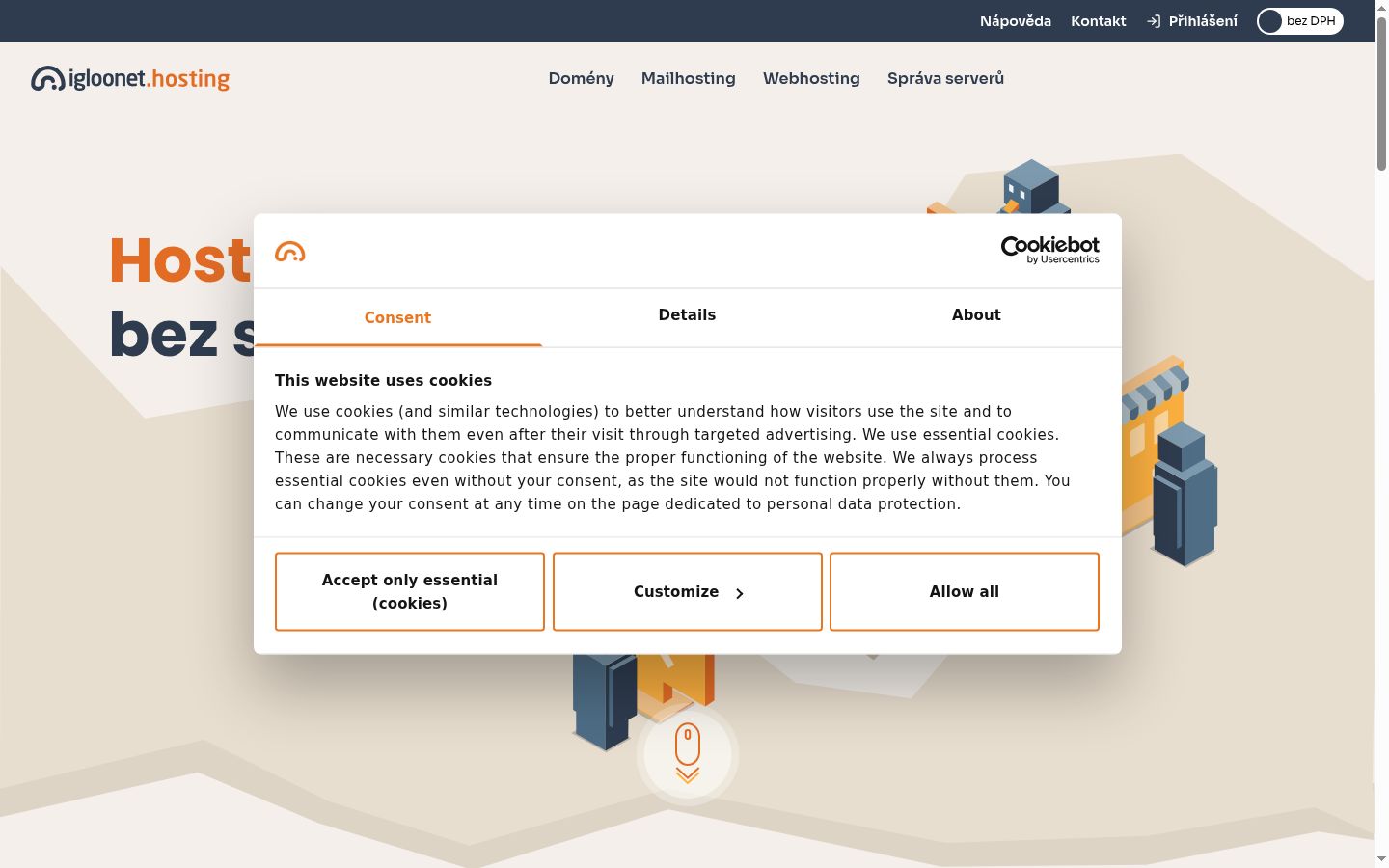Click the scrollbar up arrow
Screen dimensions: 1389x868
pyautogui.click(x=1381, y=8)
